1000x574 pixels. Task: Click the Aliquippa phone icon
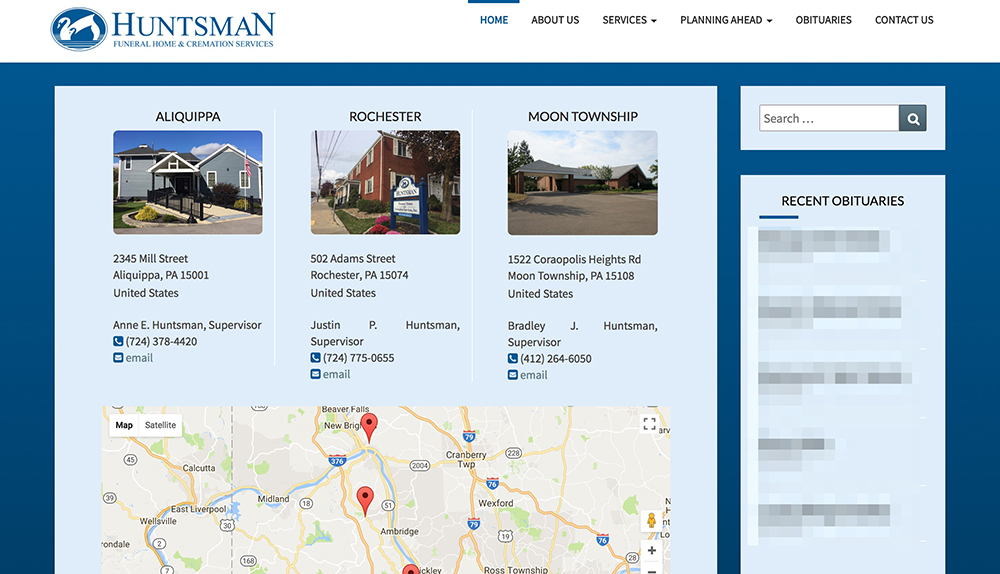(x=118, y=342)
